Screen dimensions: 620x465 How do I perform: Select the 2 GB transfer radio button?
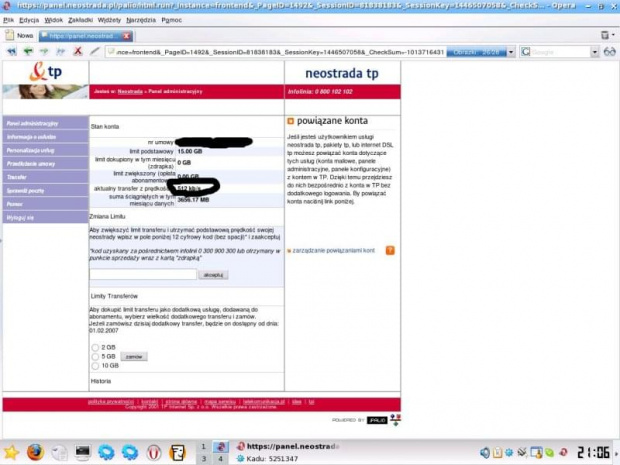pyautogui.click(x=95, y=348)
